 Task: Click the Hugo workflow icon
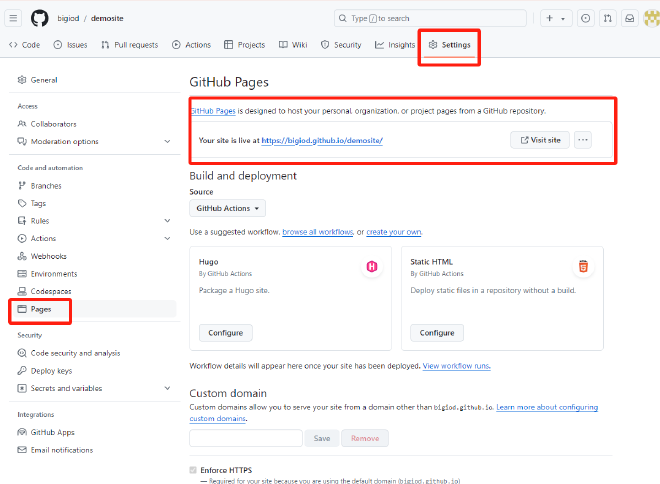point(372,266)
